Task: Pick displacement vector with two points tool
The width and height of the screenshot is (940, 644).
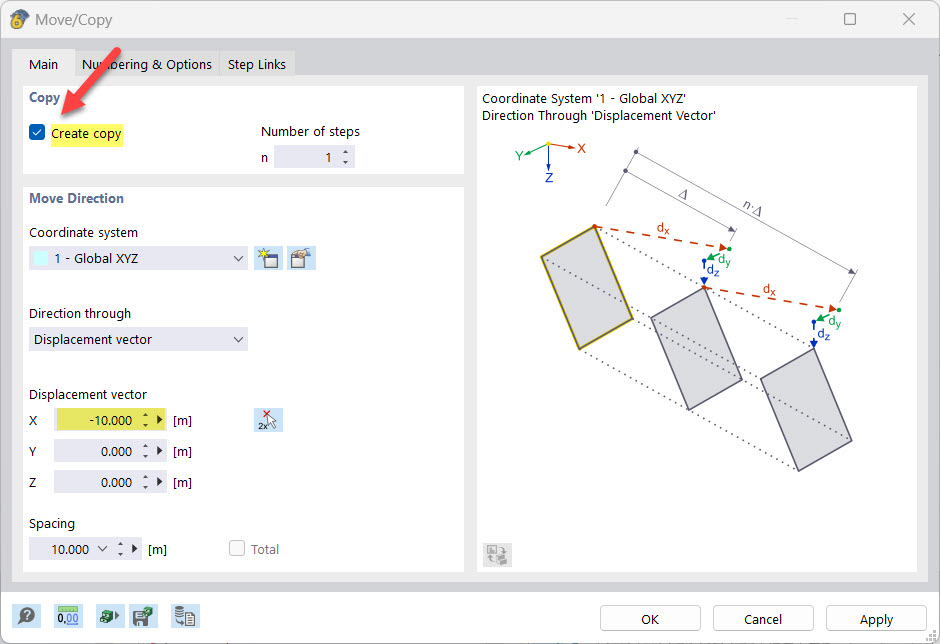Action: pyautogui.click(x=268, y=419)
